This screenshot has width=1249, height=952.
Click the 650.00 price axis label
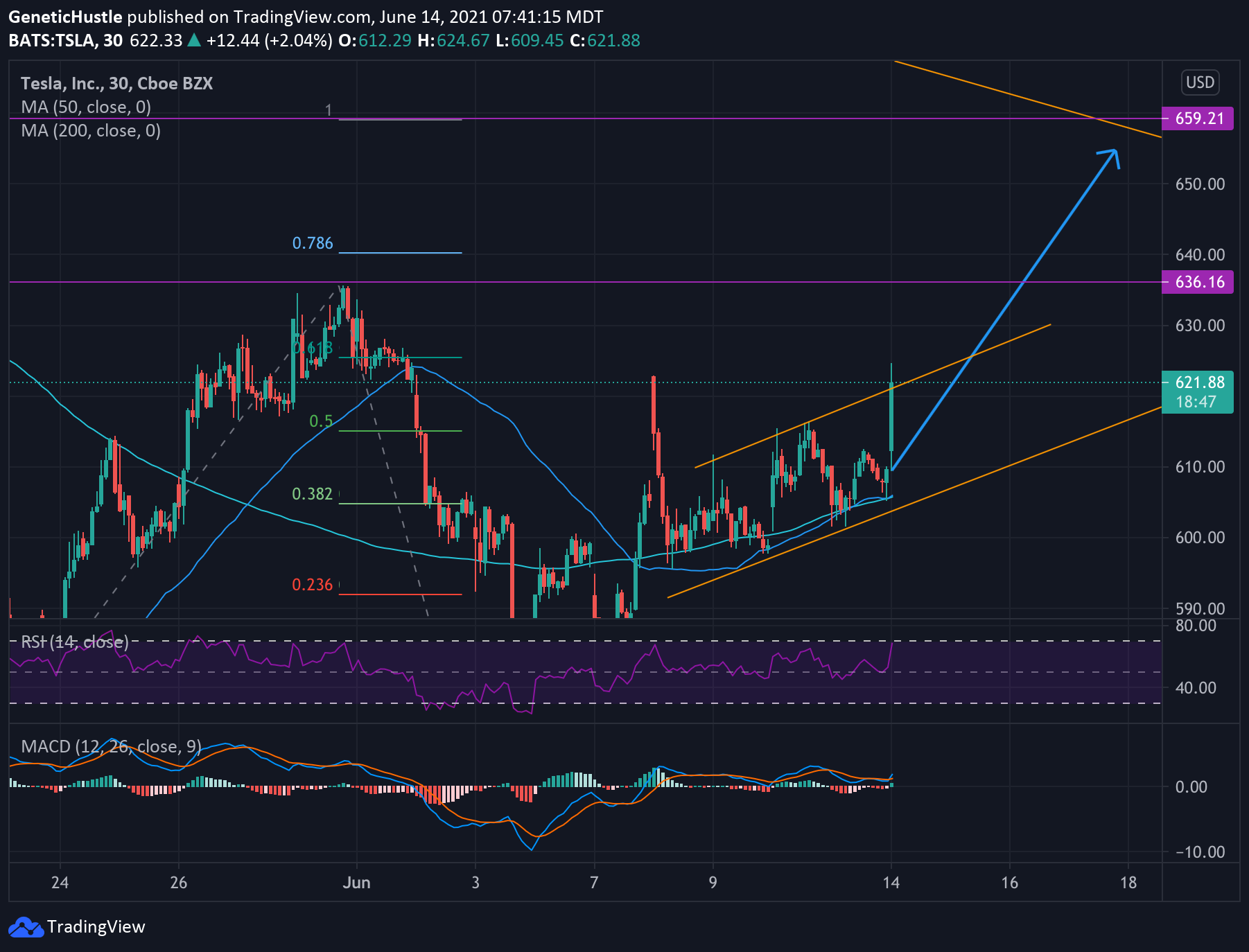(x=1200, y=184)
